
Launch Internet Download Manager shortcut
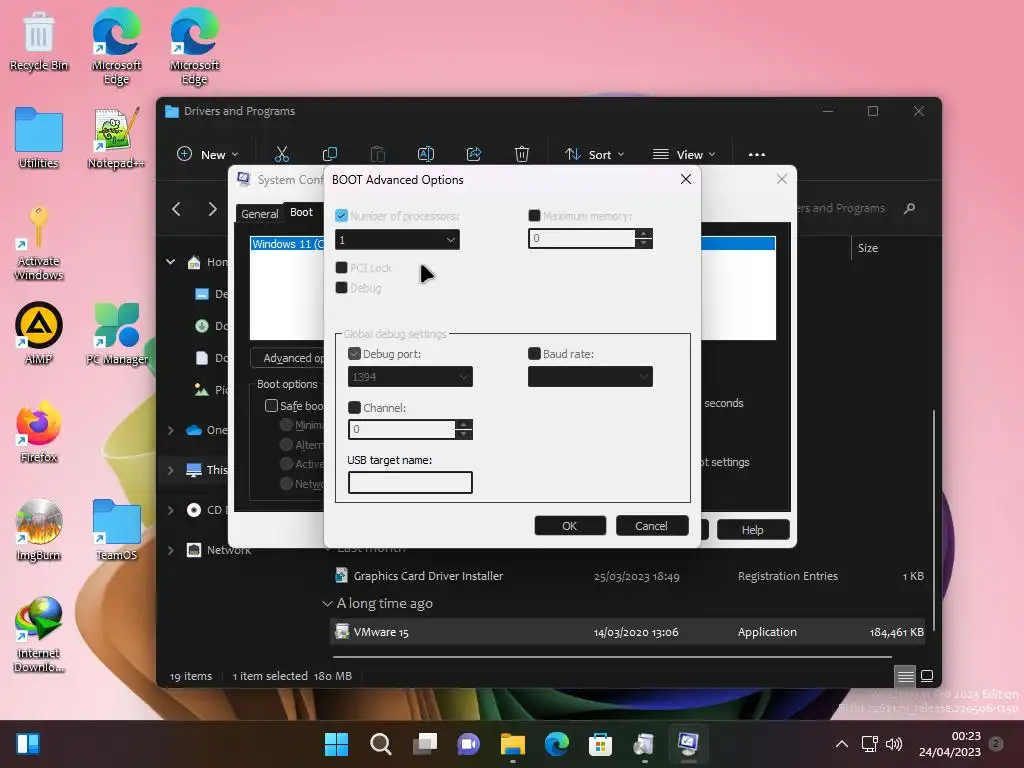tap(39, 634)
